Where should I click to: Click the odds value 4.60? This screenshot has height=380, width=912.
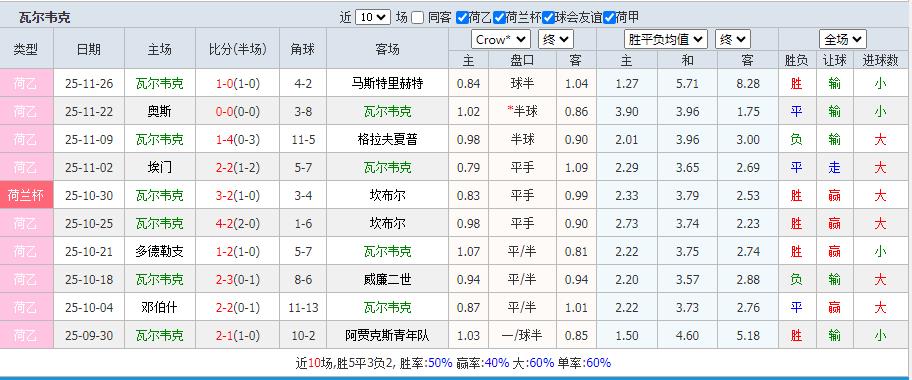[687, 335]
